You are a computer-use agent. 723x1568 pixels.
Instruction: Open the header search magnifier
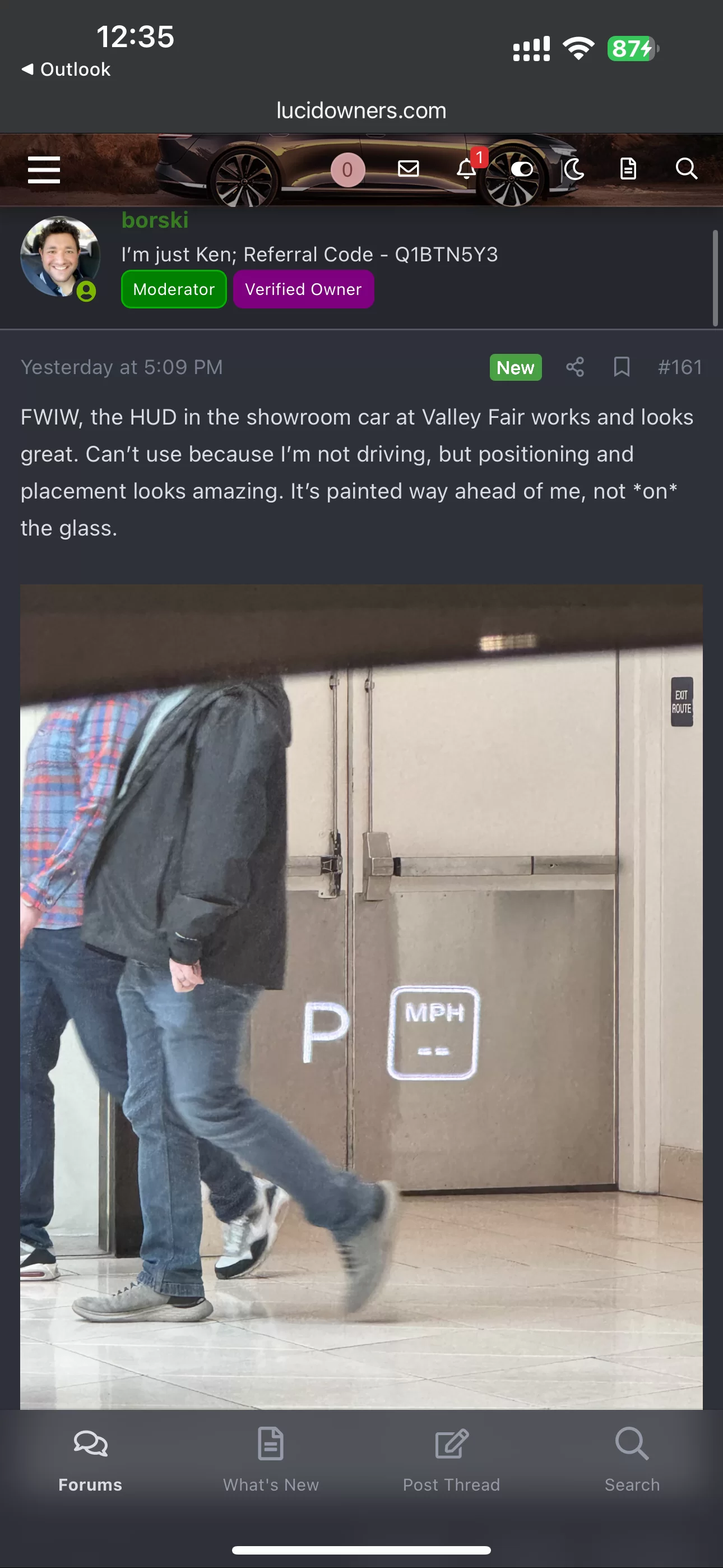click(687, 169)
